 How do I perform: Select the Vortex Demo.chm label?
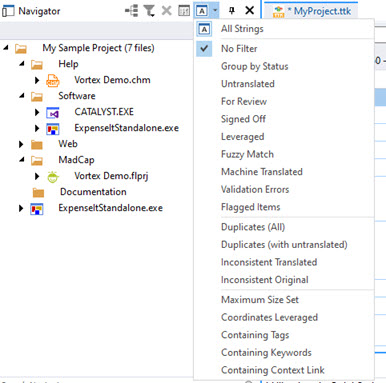pyautogui.click(x=112, y=80)
